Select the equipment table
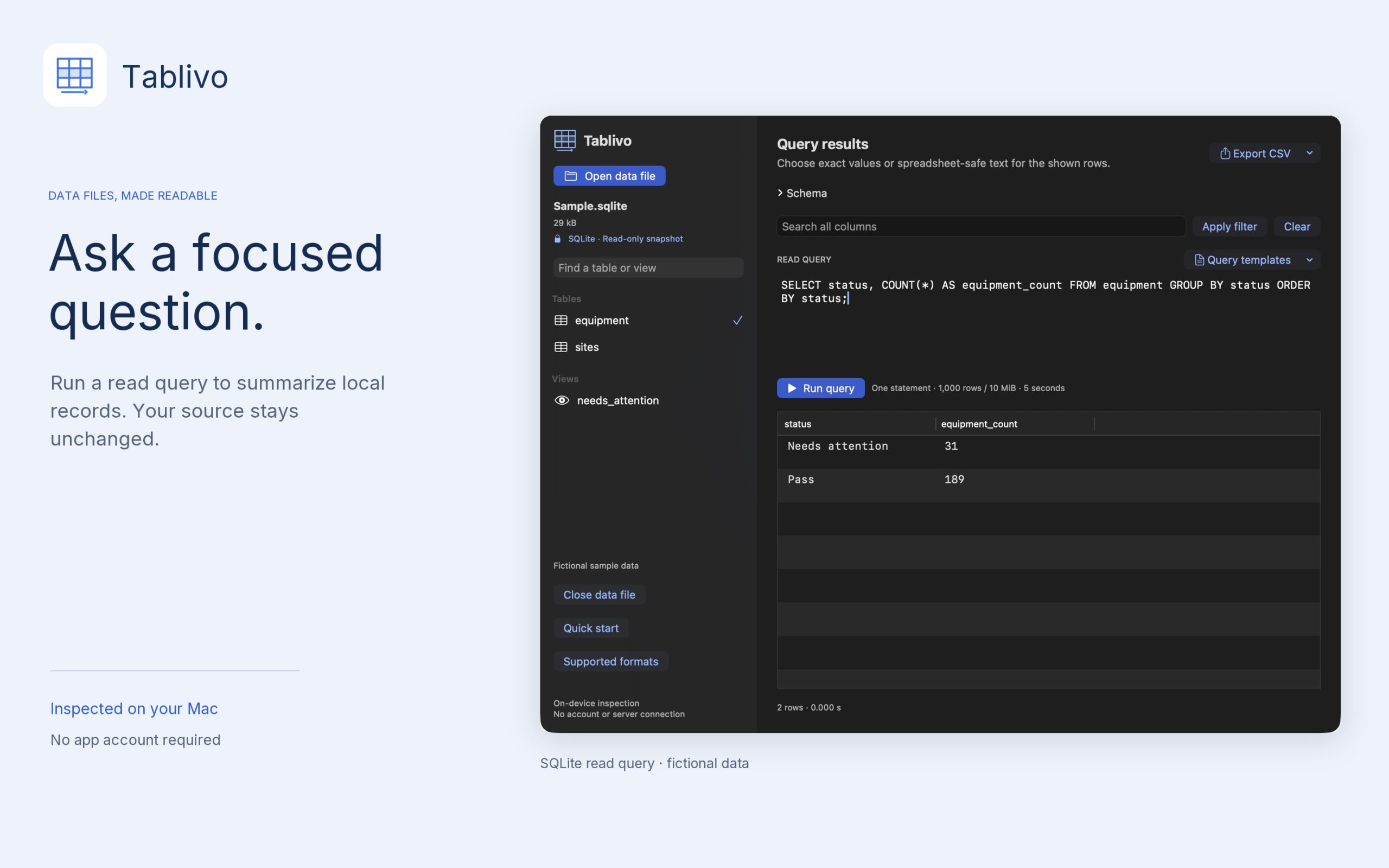The width and height of the screenshot is (1389, 868). pyautogui.click(x=648, y=320)
